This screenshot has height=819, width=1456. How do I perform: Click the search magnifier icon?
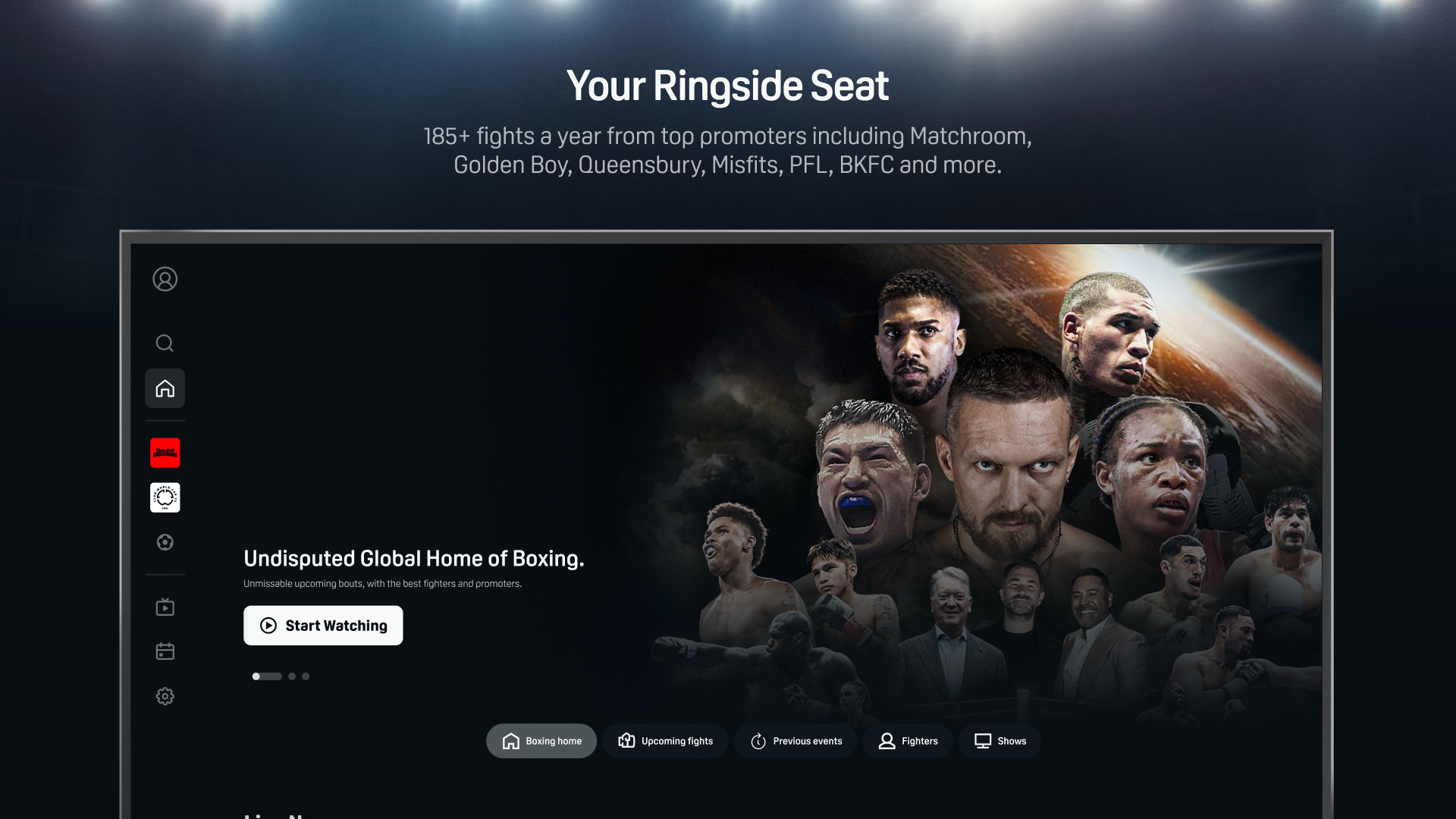click(165, 344)
